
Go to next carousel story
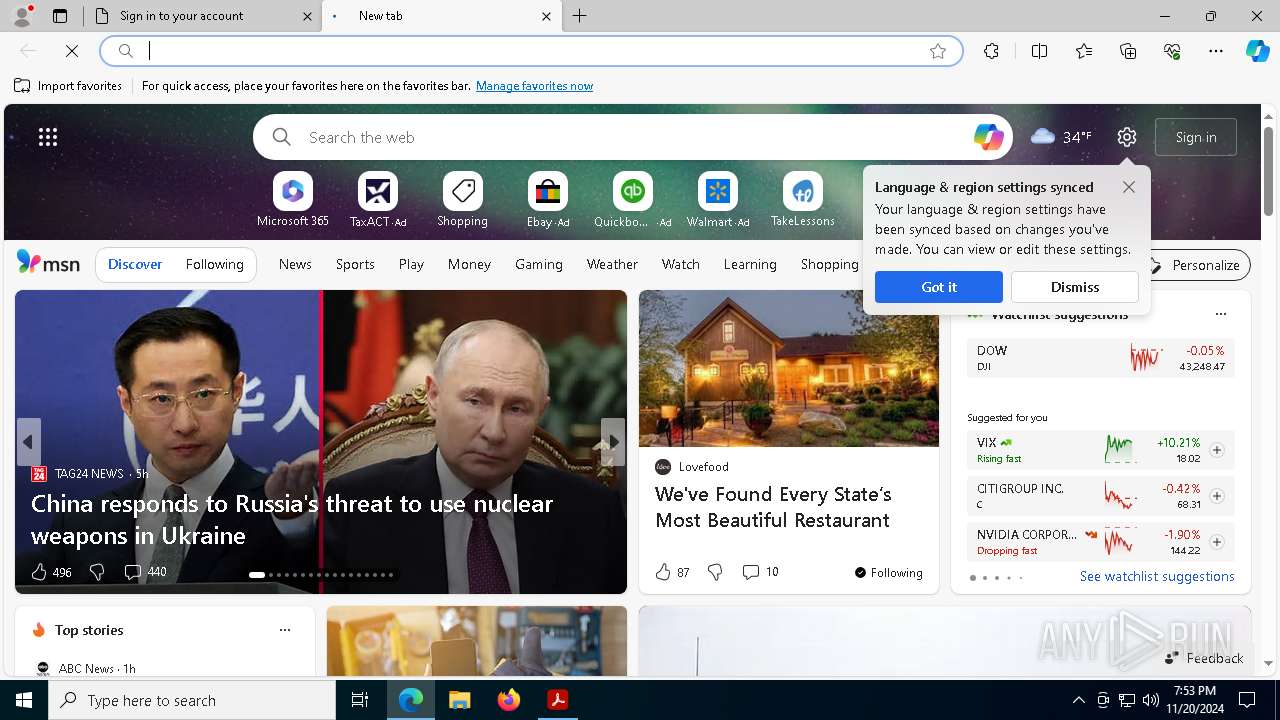pos(613,442)
